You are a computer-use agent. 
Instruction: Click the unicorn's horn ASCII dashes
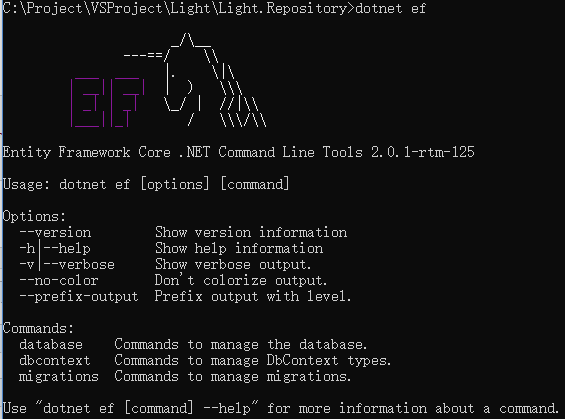pyautogui.click(x=143, y=55)
